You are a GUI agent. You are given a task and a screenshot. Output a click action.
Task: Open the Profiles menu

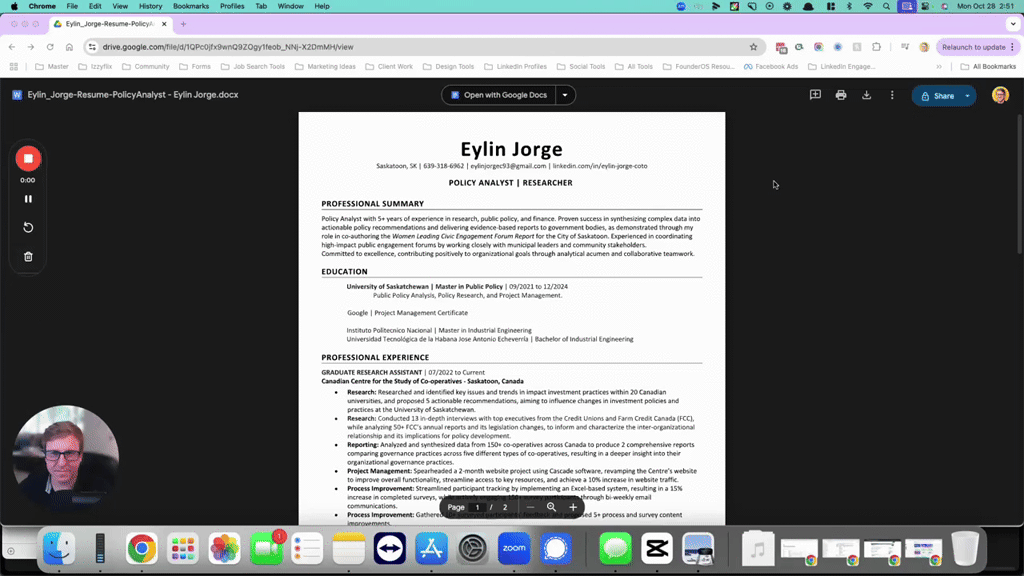(x=232, y=6)
